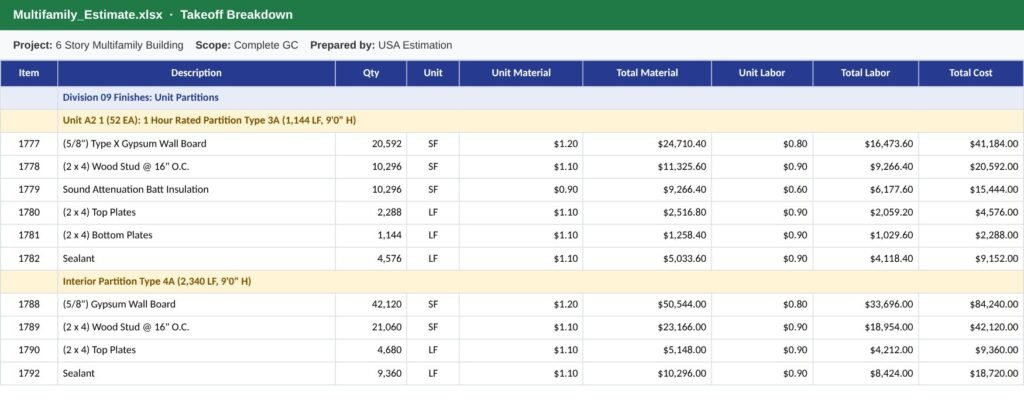
Task: Select item number 1790
Action: tap(29, 350)
